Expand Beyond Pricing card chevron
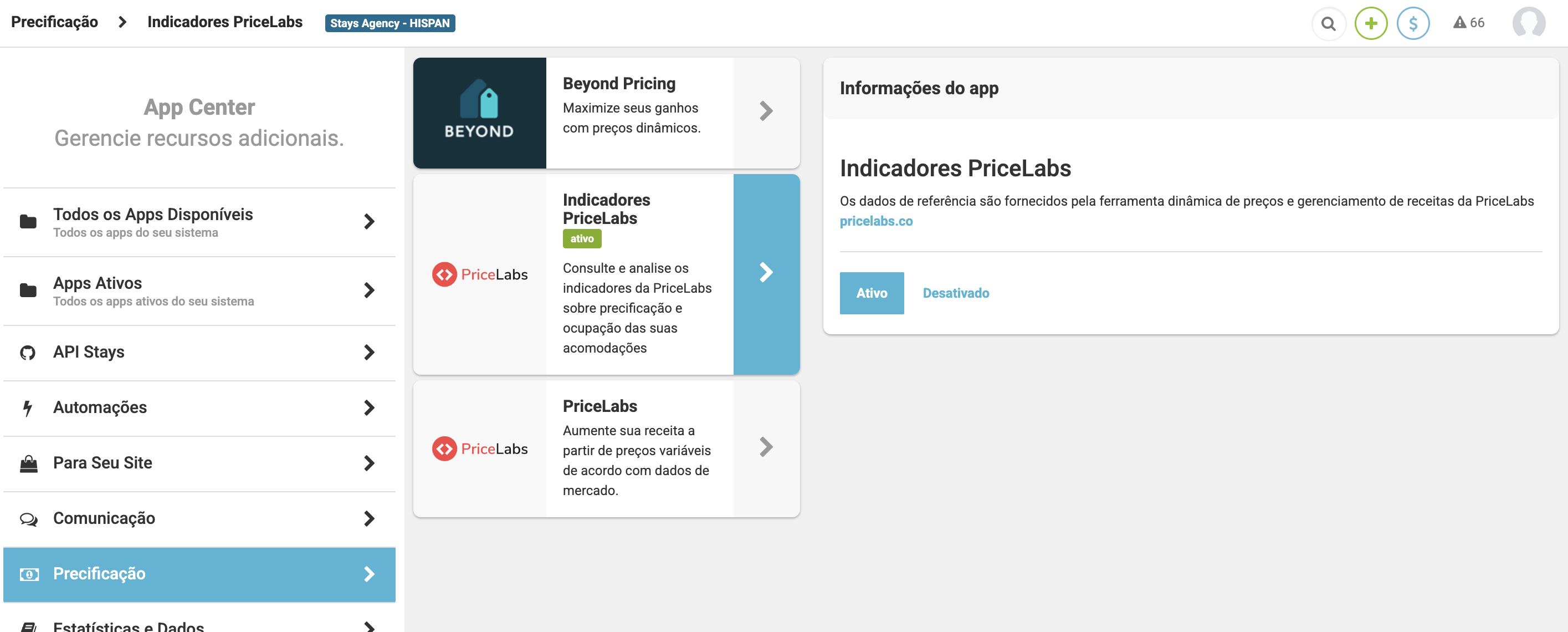Screen dimensions: 1568x632 766,111
